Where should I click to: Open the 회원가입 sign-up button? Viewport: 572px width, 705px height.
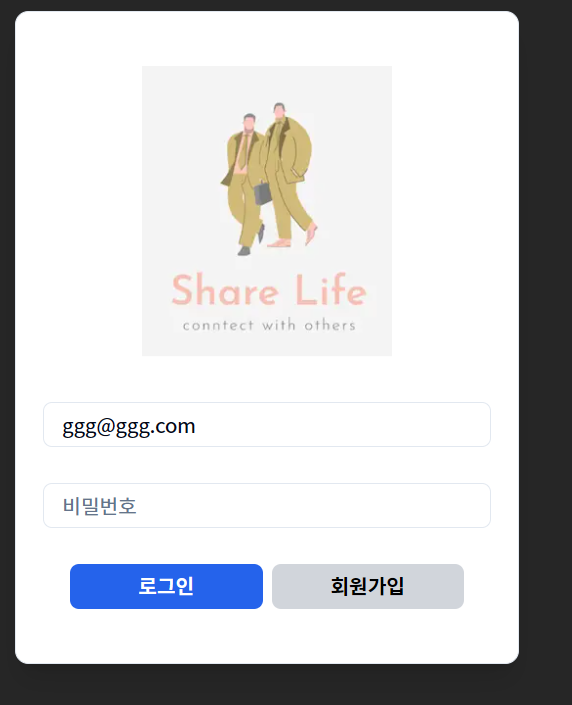point(368,586)
